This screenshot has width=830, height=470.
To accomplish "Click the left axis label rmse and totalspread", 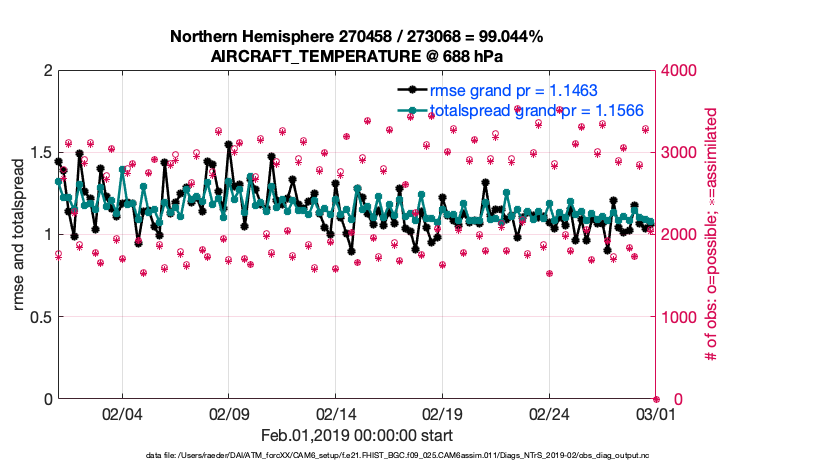I will [20, 235].
